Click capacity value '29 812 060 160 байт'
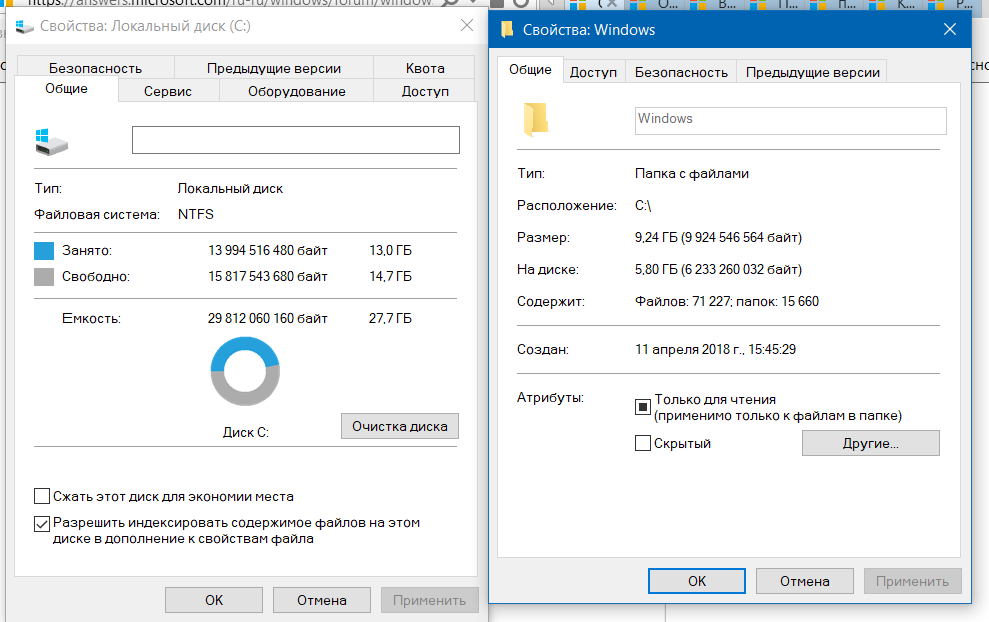Screen dimensions: 989x622 pyautogui.click(x=267, y=319)
